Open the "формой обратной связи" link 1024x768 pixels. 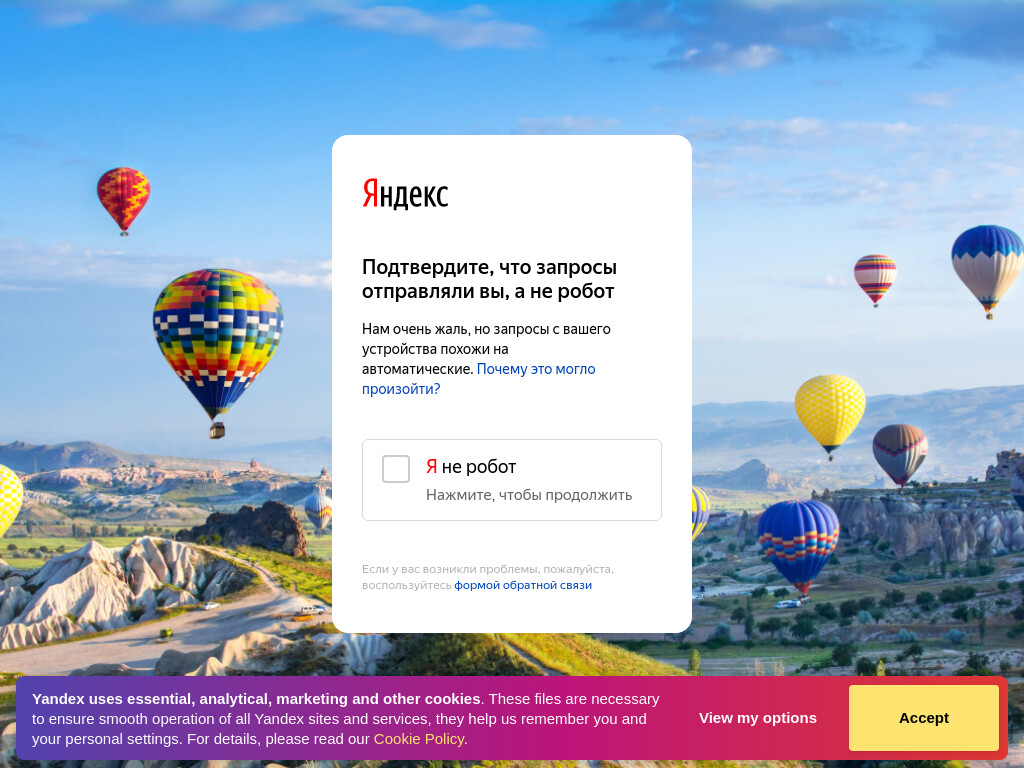(x=523, y=585)
